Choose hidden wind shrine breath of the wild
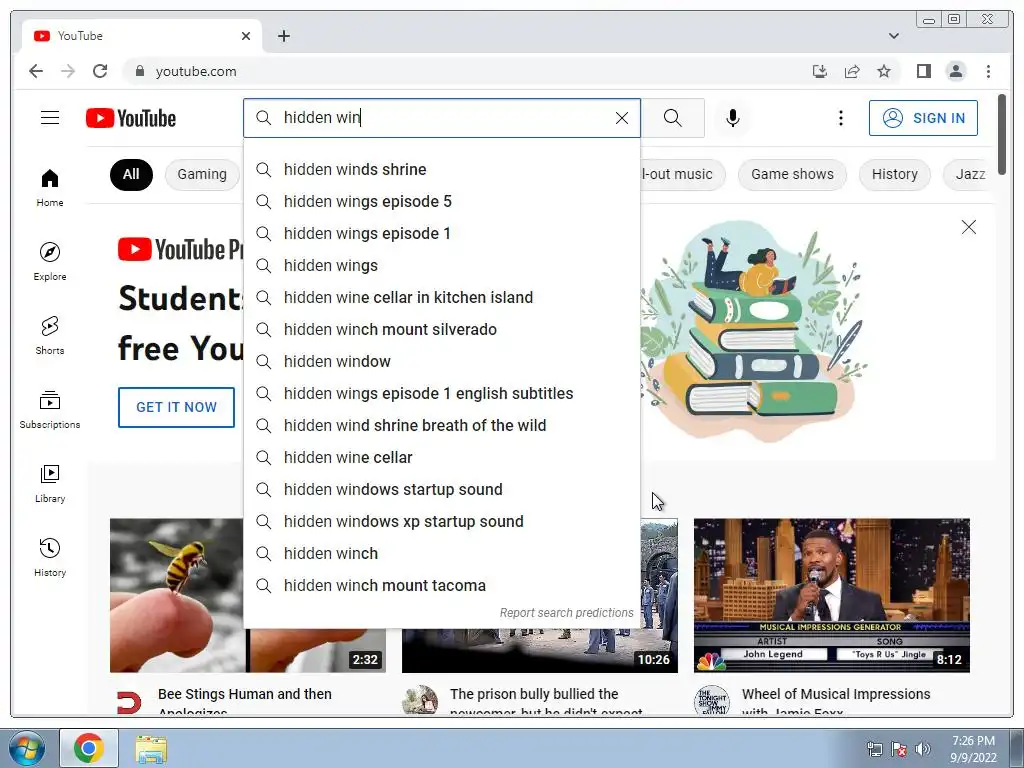This screenshot has height=768, width=1024. click(442, 425)
